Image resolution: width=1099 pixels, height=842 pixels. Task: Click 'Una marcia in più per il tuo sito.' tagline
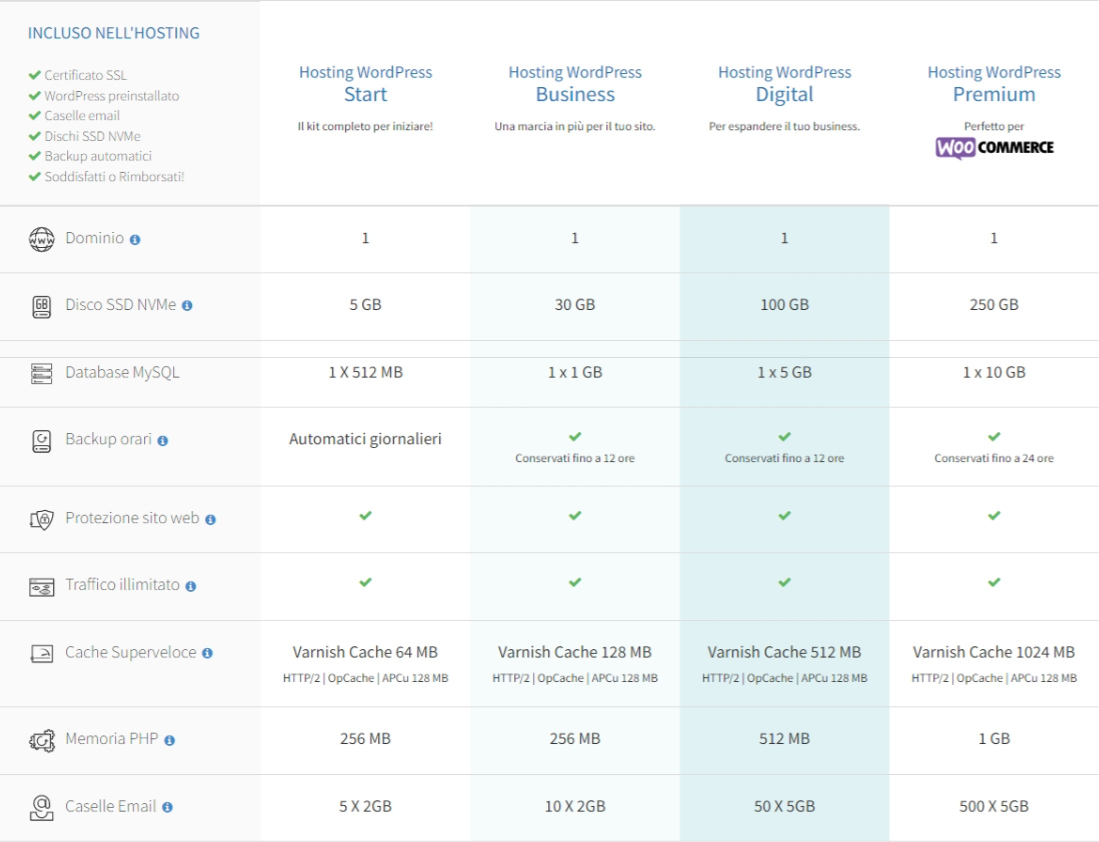[575, 126]
